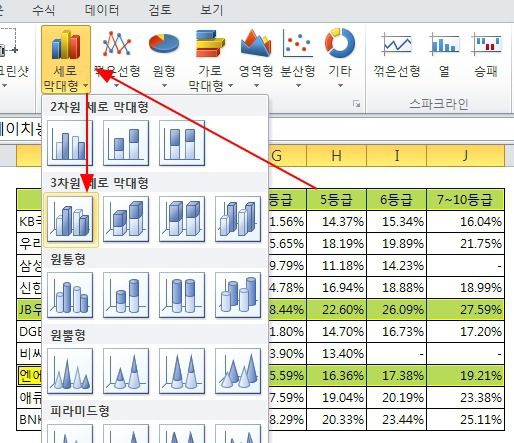This screenshot has width=514, height=443.
Task: Open the 가로 막대형 bar chart gallery
Action: point(210,60)
